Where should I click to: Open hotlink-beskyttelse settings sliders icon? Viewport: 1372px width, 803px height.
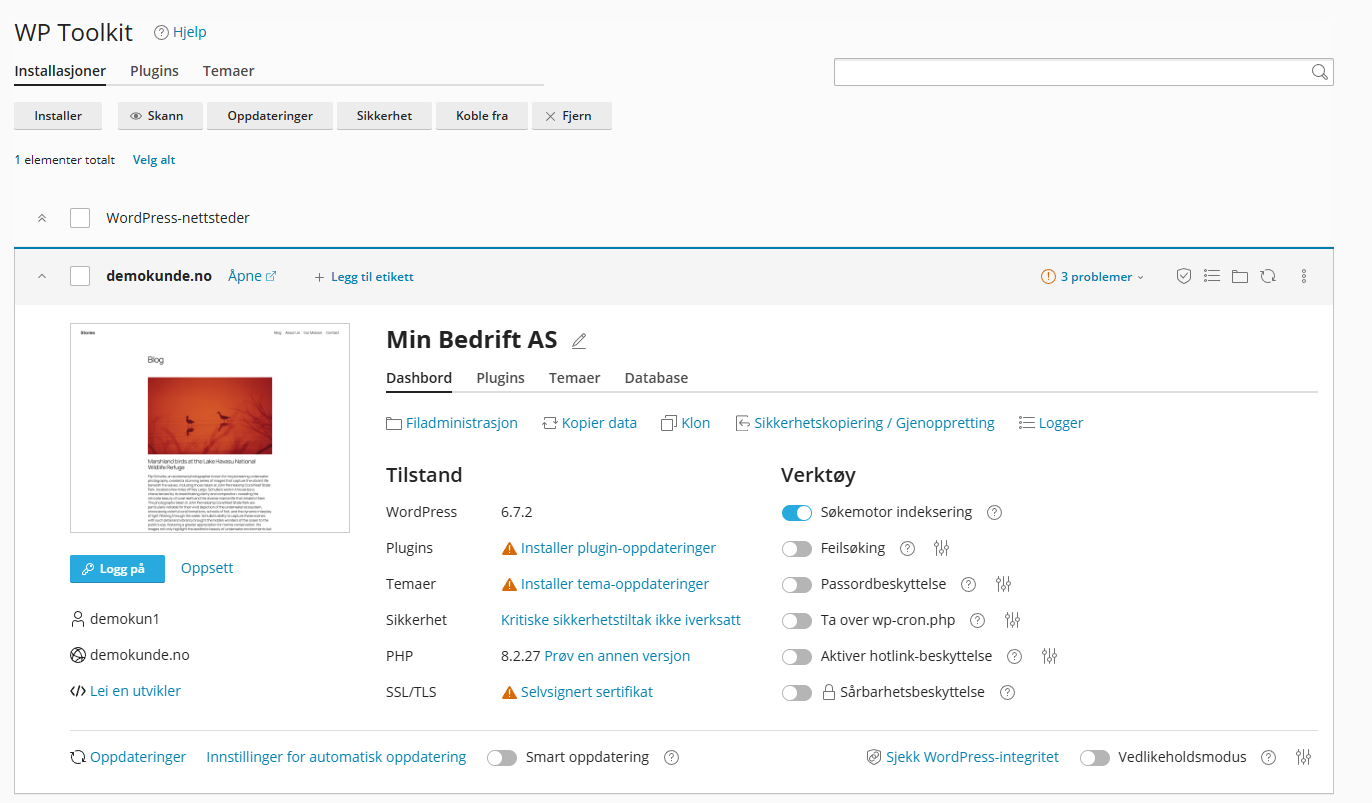[1049, 656]
